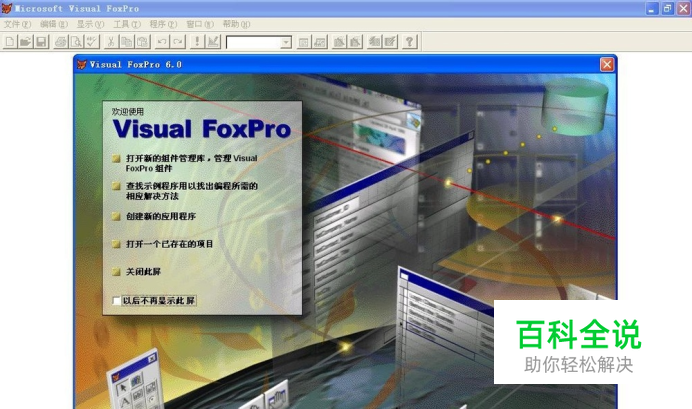Click the Help question mark icon
This screenshot has width=692, height=409.
(410, 42)
